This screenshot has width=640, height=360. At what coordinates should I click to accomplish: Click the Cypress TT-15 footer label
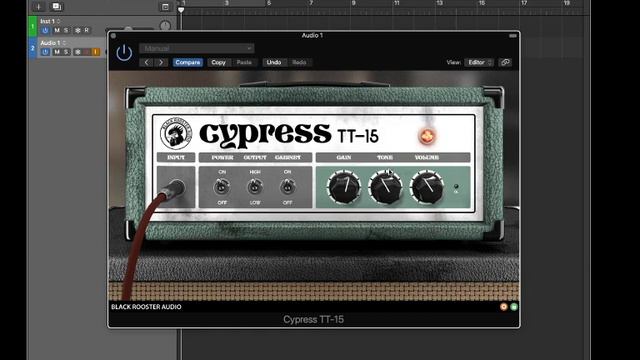point(313,319)
